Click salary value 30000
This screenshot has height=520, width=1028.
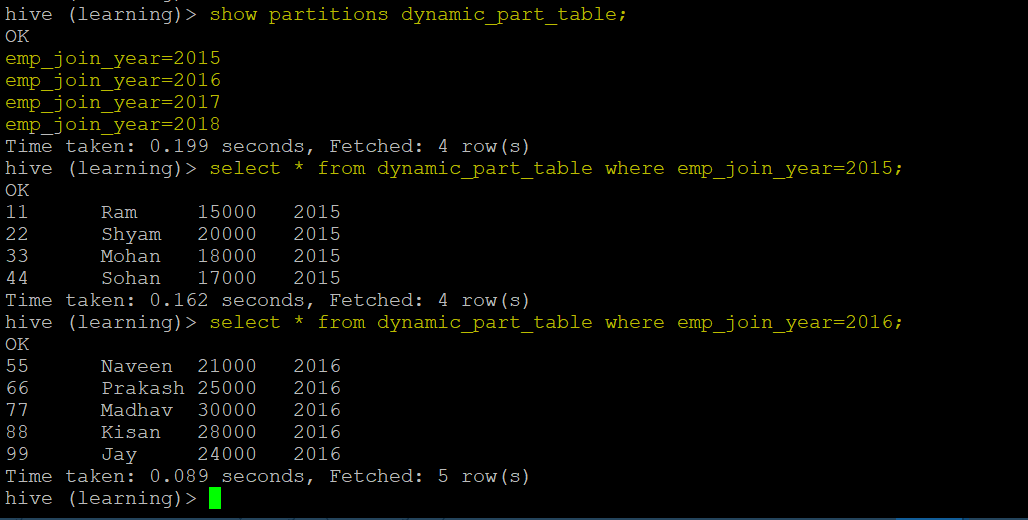tap(227, 410)
